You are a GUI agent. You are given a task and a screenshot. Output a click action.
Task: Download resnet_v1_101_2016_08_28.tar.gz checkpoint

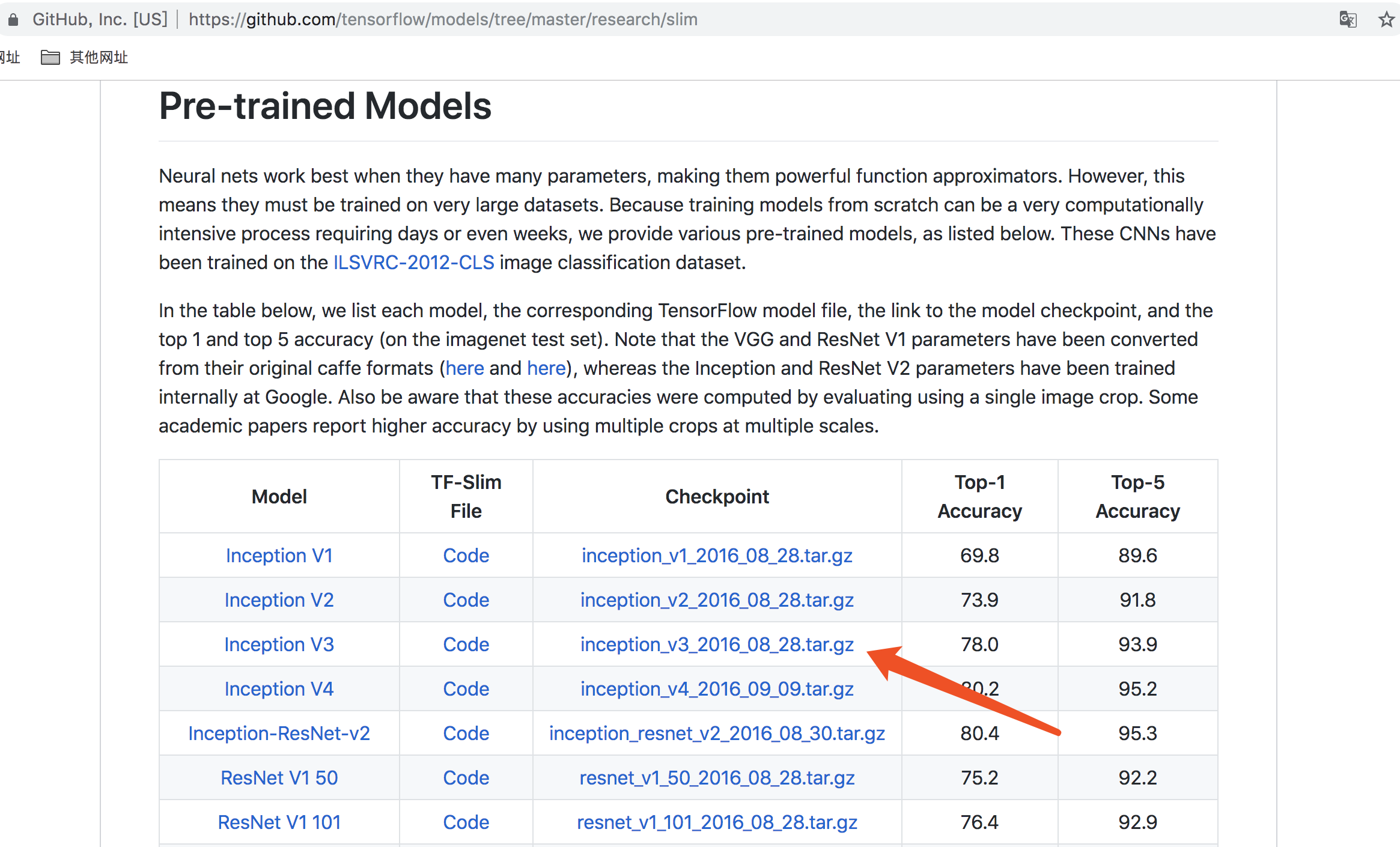pos(716,822)
